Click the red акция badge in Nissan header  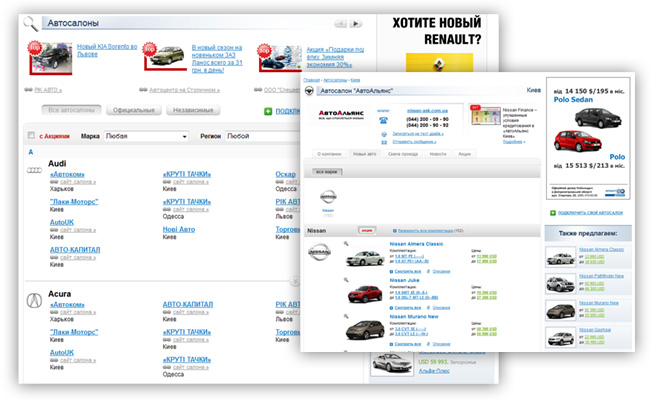367,230
